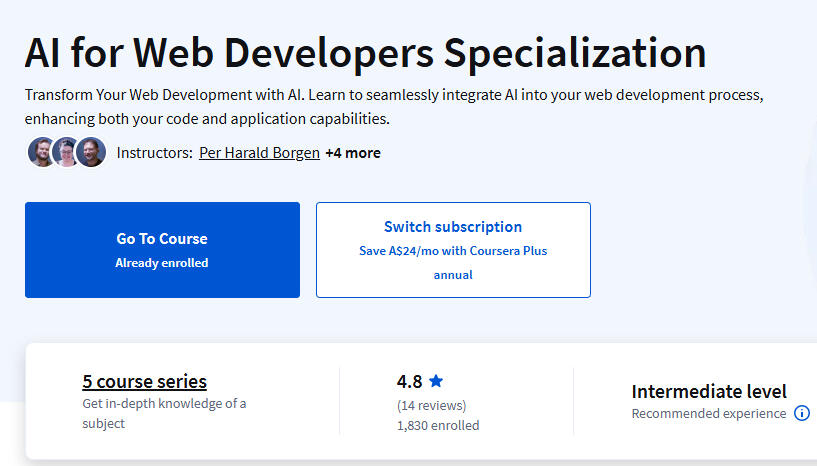Click the Instructors: label
This screenshot has width=817, height=466.
point(155,153)
